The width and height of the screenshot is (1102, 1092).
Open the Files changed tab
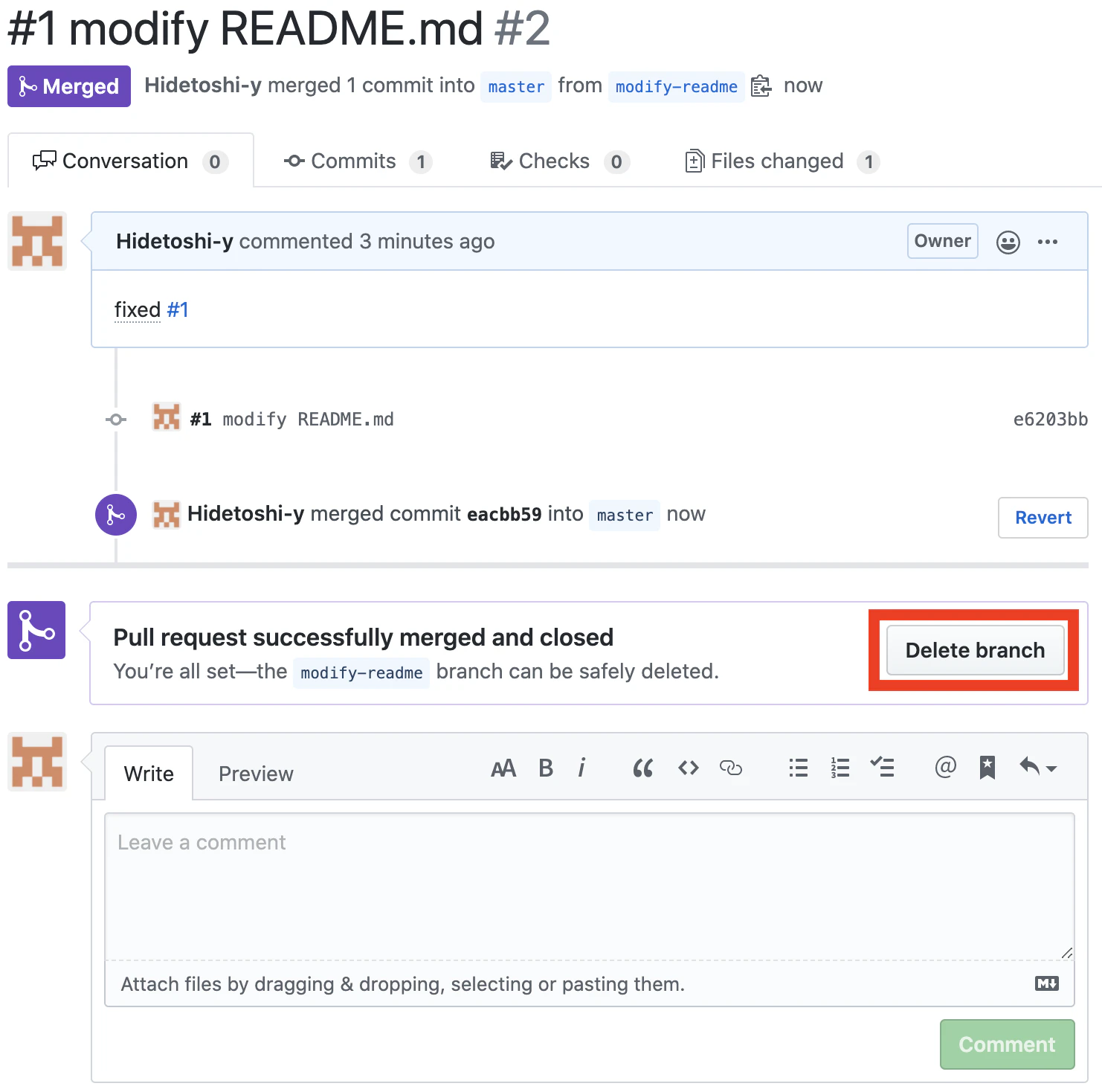(x=782, y=161)
